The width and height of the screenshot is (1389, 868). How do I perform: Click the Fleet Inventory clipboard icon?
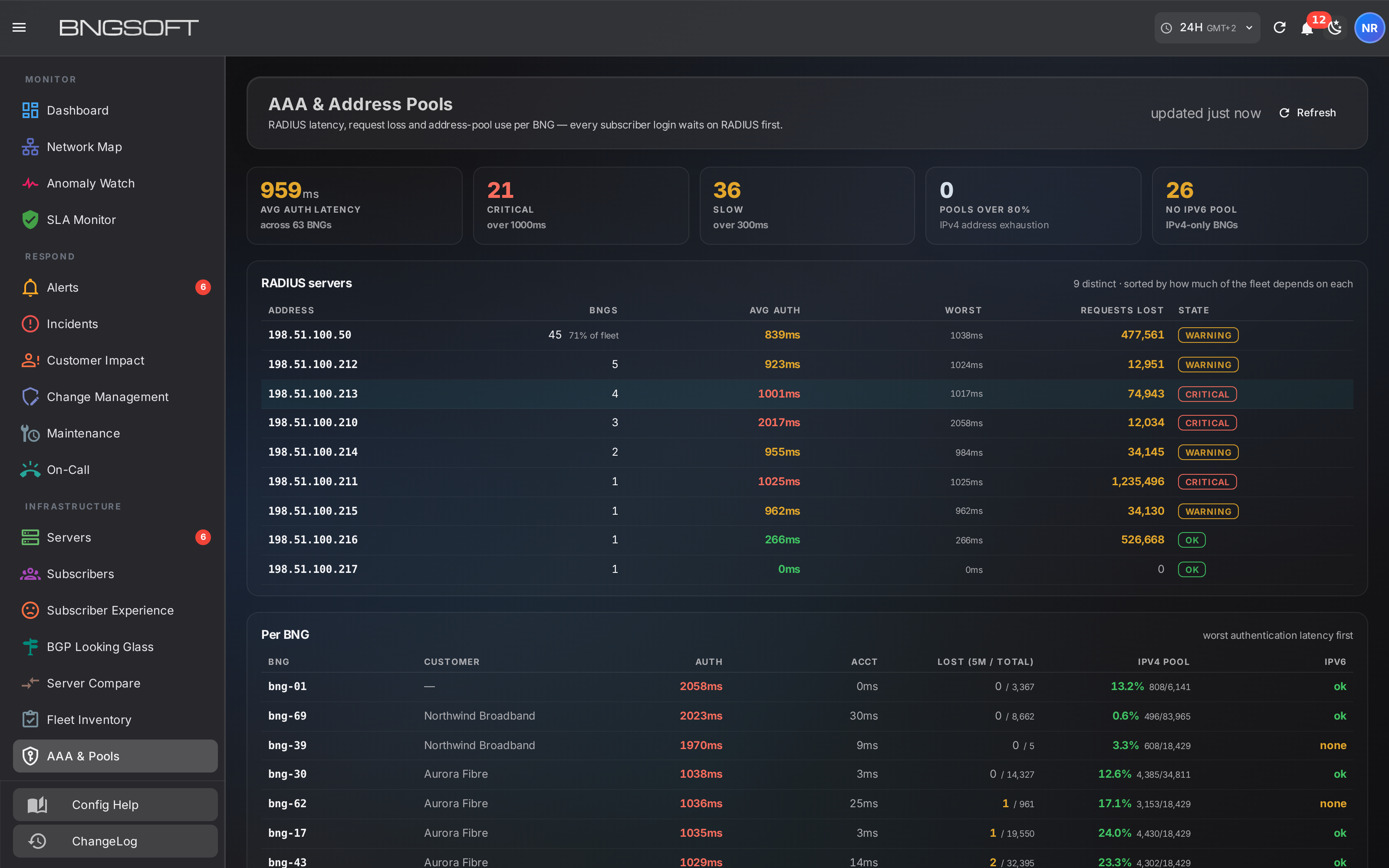pos(30,719)
